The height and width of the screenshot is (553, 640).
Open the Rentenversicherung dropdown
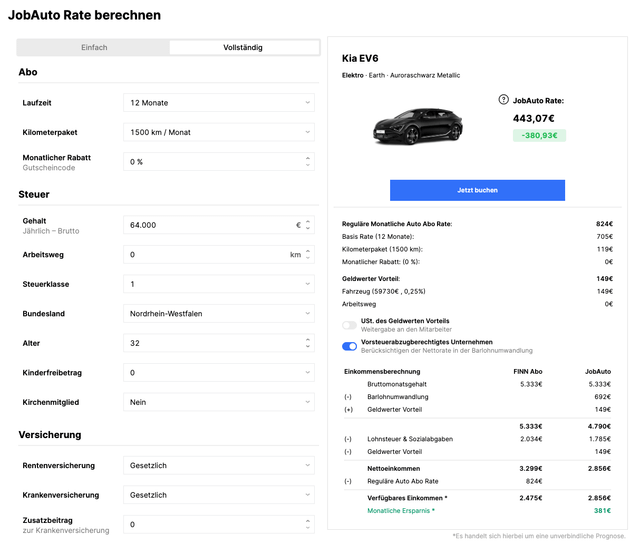pos(219,465)
